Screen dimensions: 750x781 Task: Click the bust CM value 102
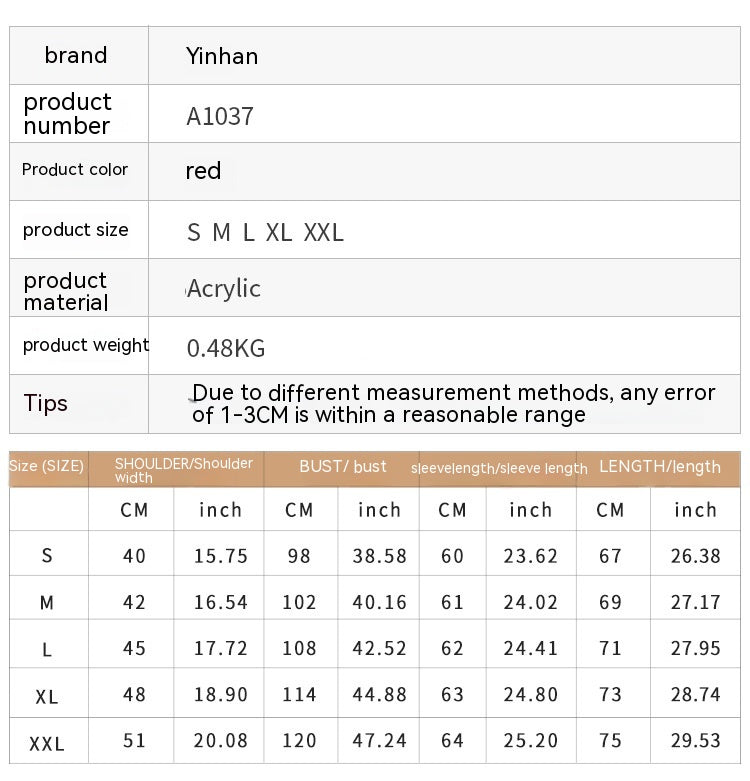(299, 602)
